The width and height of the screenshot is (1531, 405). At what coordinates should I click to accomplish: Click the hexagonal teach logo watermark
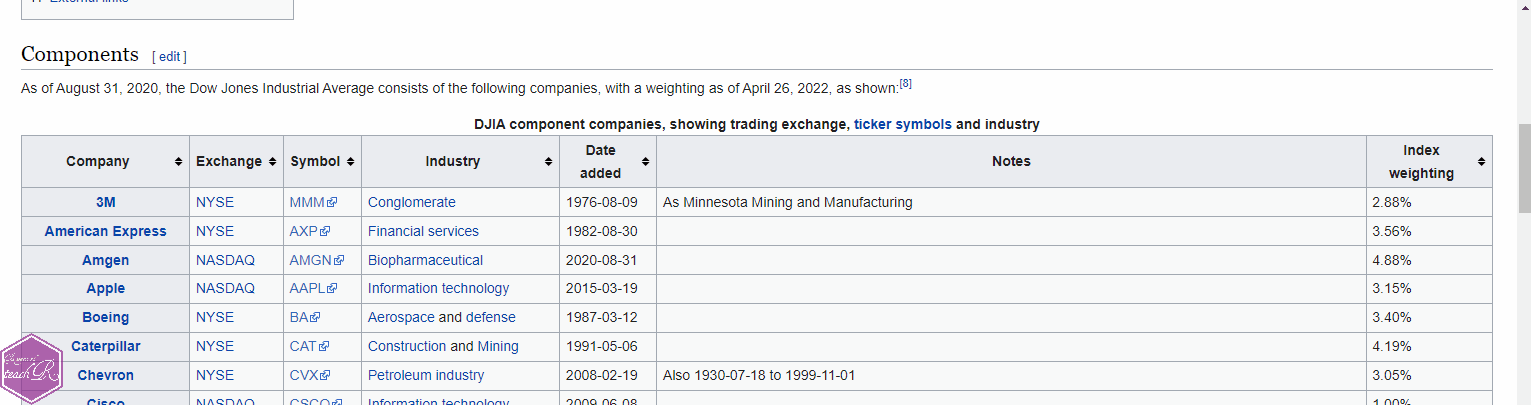(x=32, y=370)
